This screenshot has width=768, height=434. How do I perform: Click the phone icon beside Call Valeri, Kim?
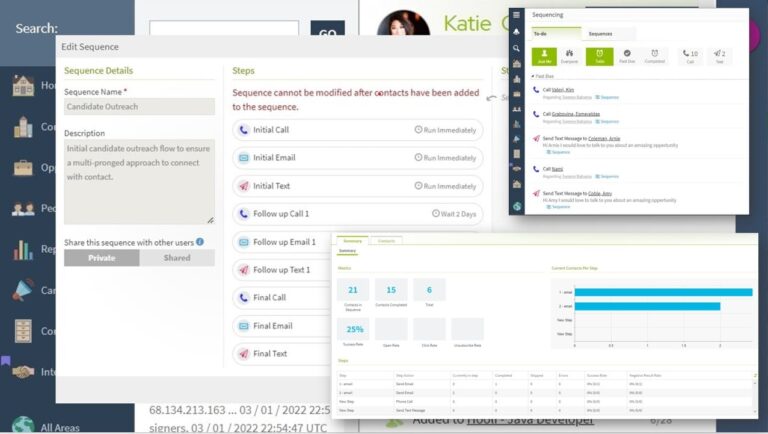pos(536,90)
